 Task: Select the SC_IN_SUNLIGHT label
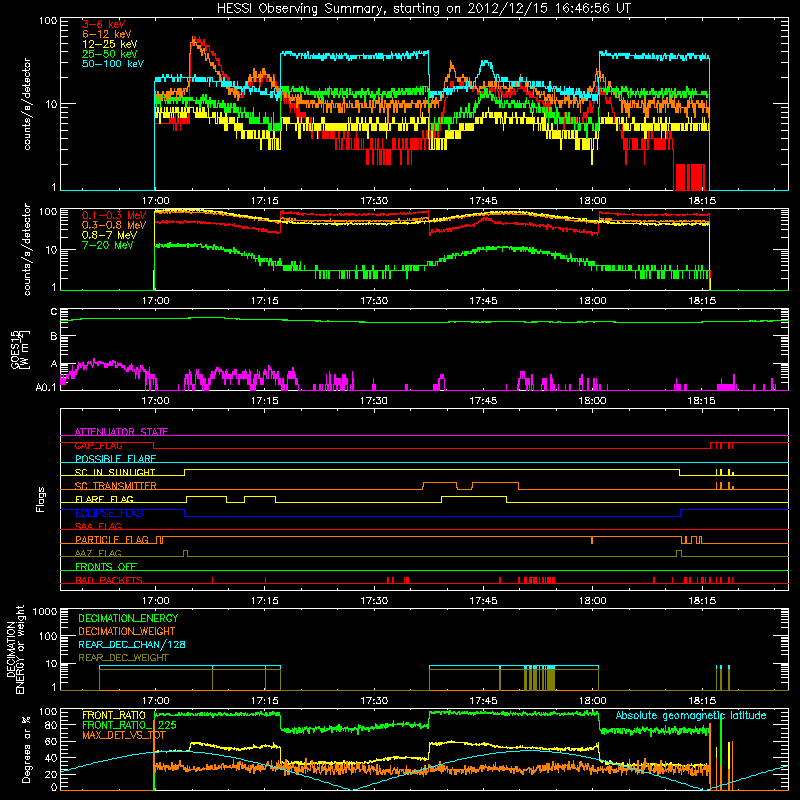pos(115,472)
